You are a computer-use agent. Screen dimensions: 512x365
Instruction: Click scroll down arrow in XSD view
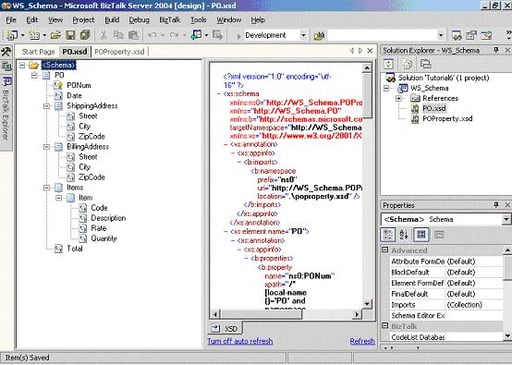coord(367,304)
